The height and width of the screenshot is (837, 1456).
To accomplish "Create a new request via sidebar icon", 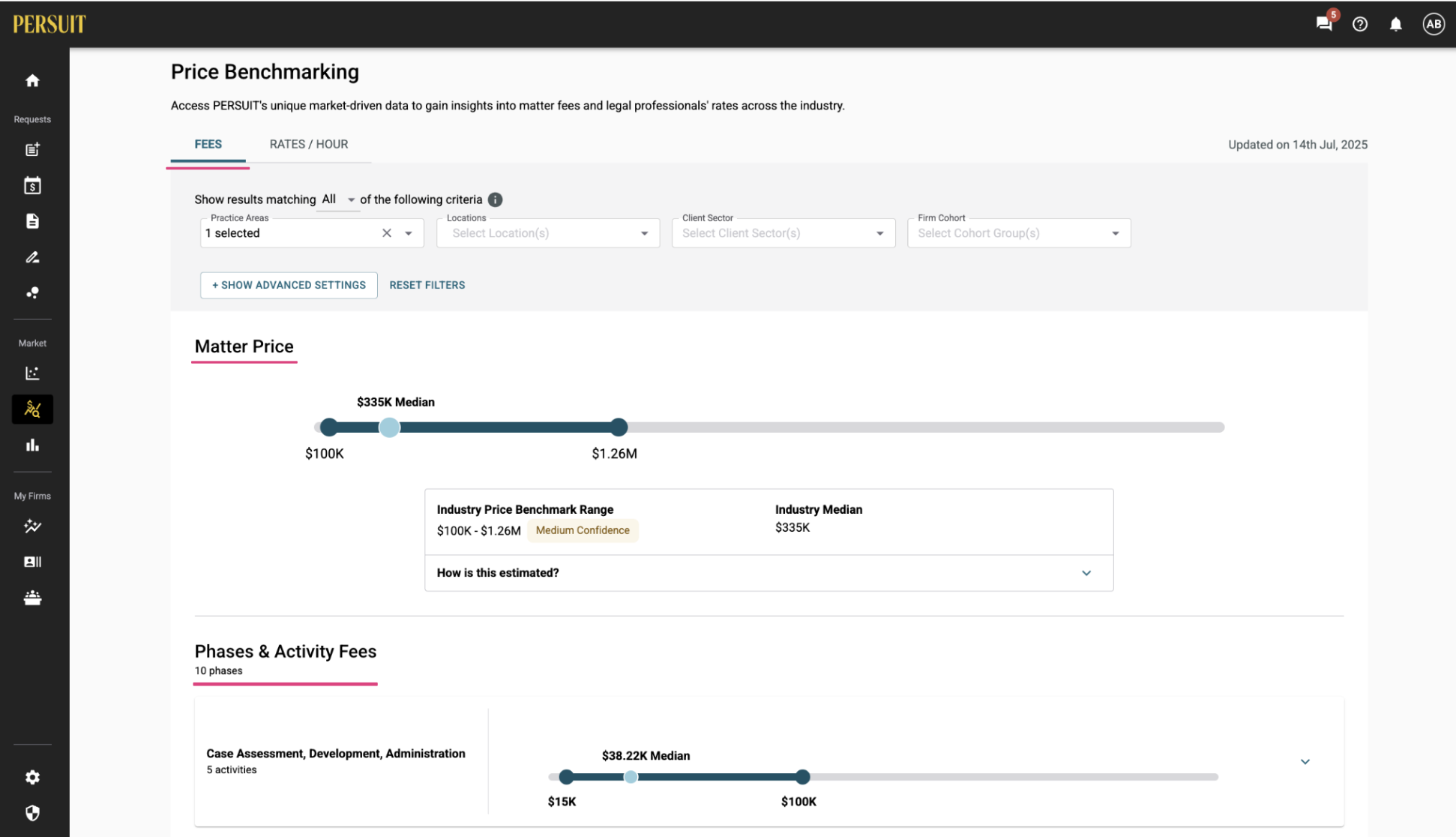I will [x=32, y=149].
